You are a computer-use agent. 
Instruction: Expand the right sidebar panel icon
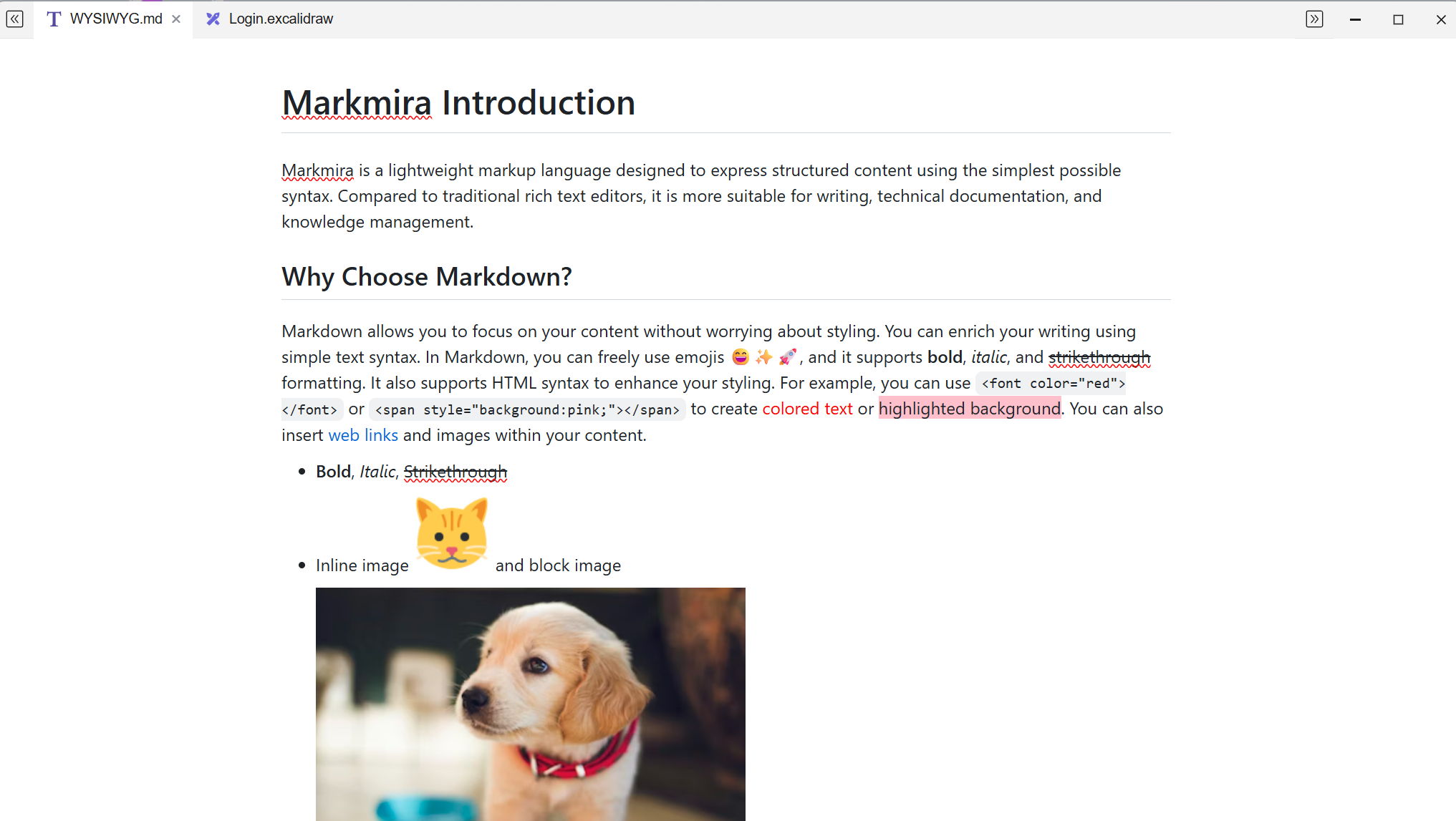click(x=1314, y=19)
